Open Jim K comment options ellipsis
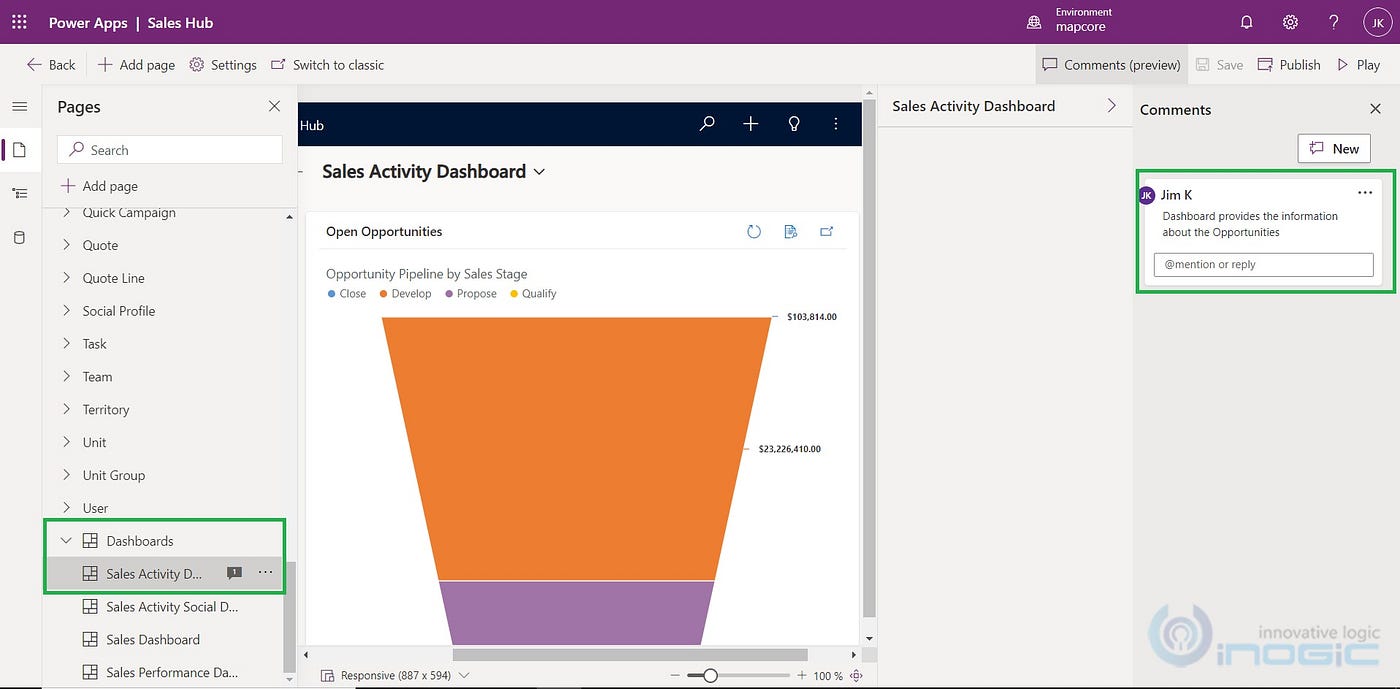This screenshot has width=1400, height=689. (x=1365, y=193)
